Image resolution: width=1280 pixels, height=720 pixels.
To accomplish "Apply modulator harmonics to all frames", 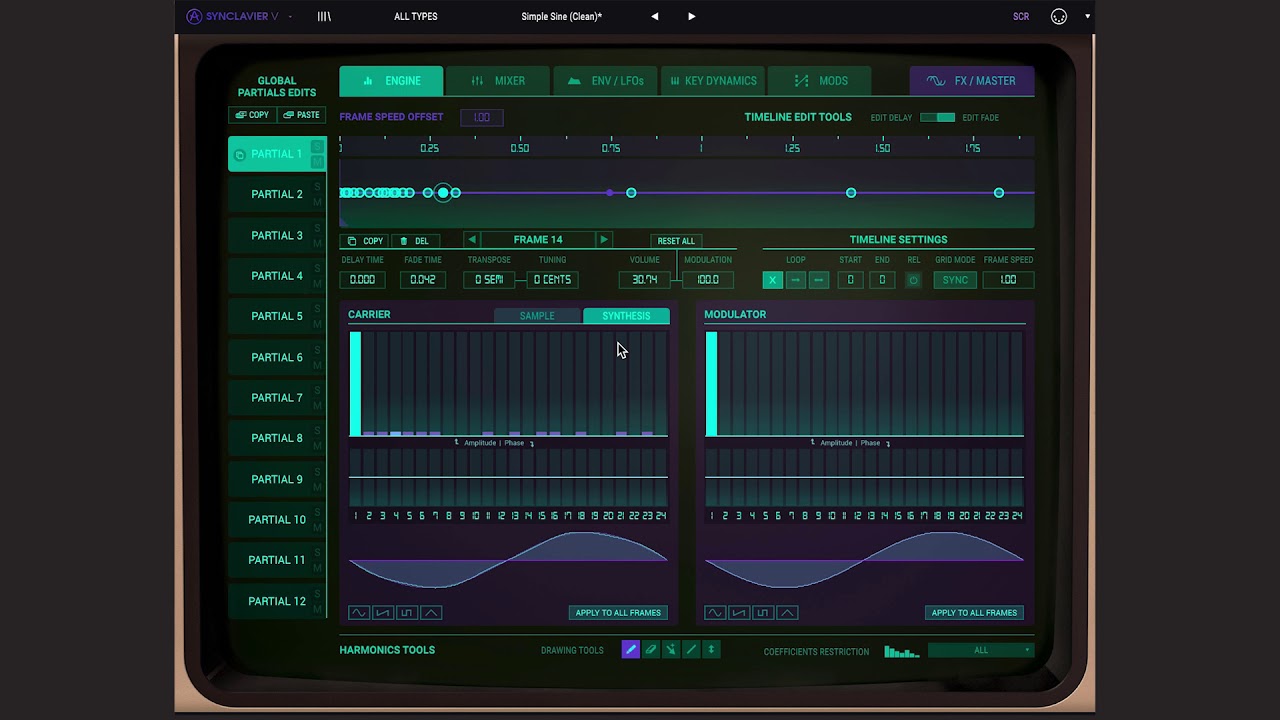I will click(974, 613).
